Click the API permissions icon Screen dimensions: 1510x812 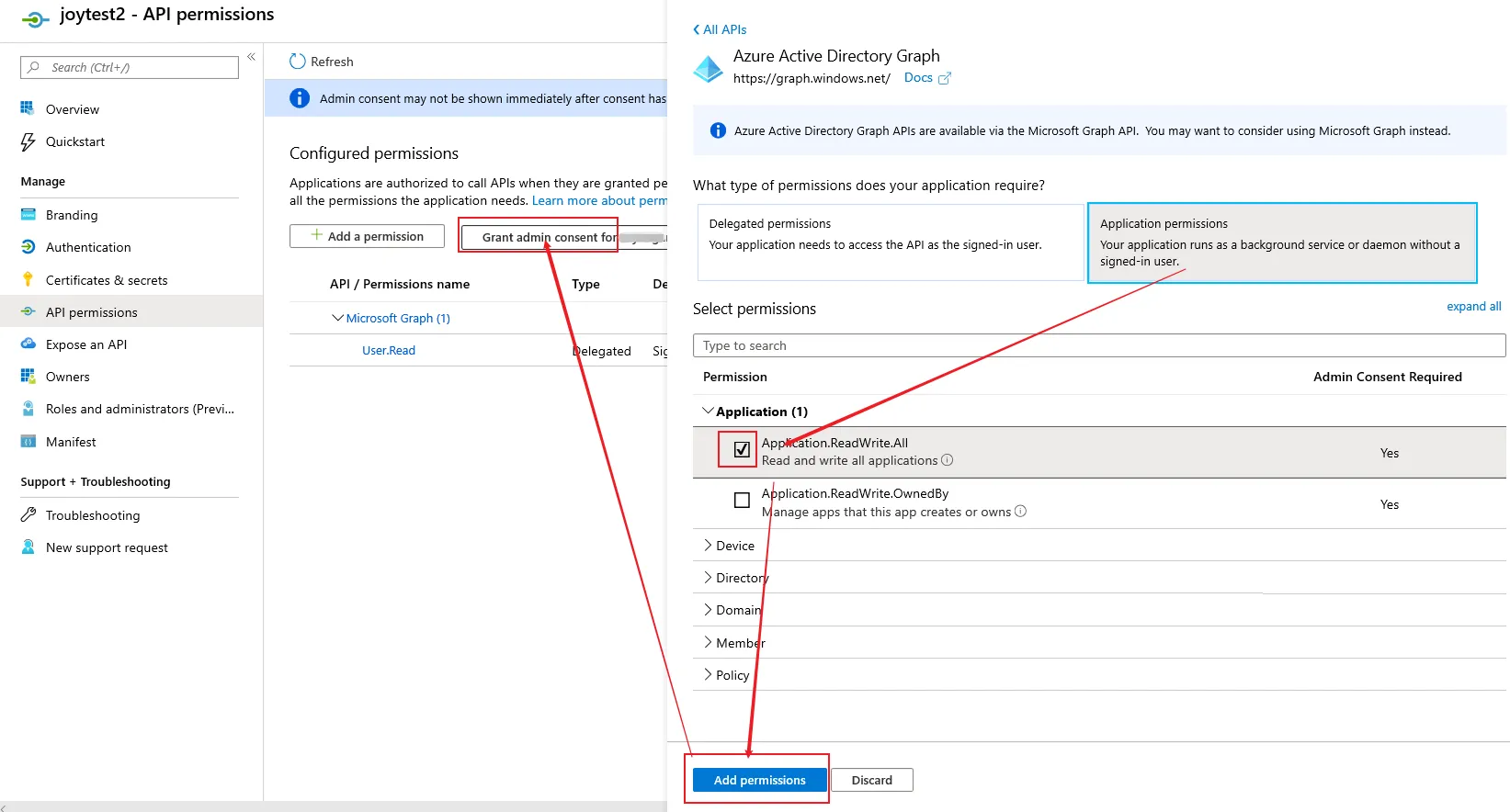point(28,312)
